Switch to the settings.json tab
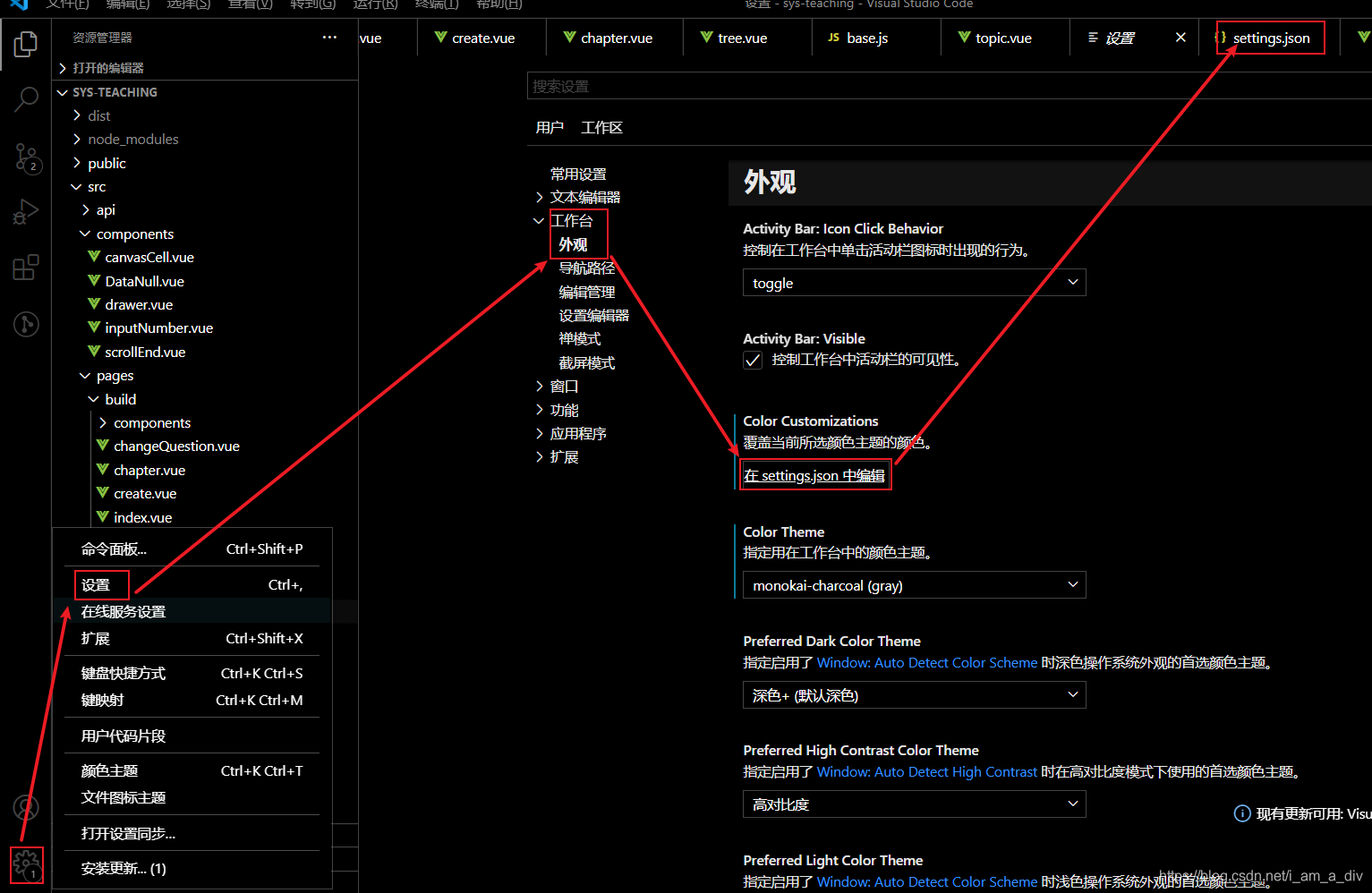Viewport: 1372px width, 893px height. click(x=1270, y=38)
